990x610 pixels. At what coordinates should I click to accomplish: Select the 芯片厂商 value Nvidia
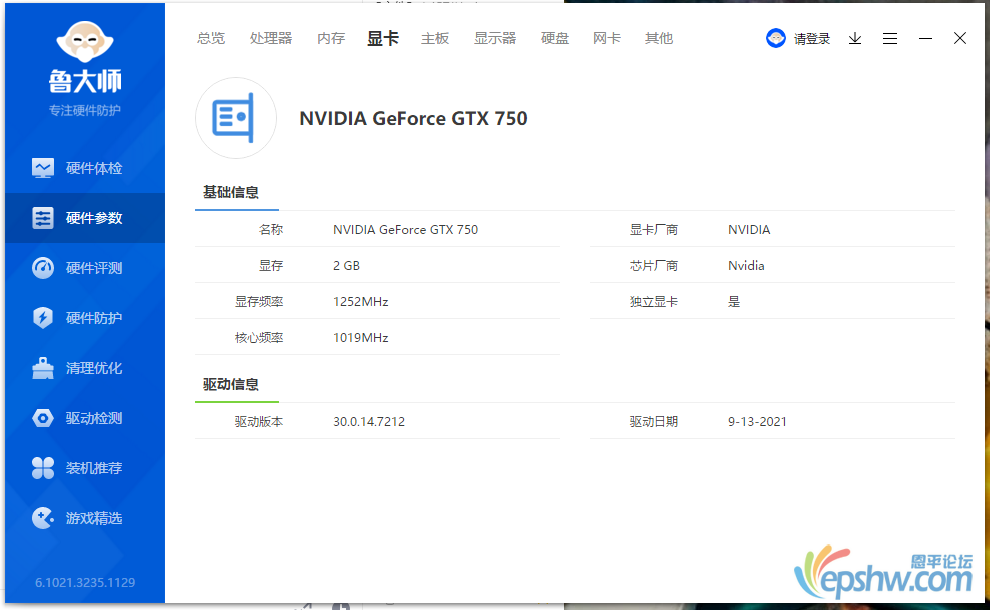tap(746, 266)
